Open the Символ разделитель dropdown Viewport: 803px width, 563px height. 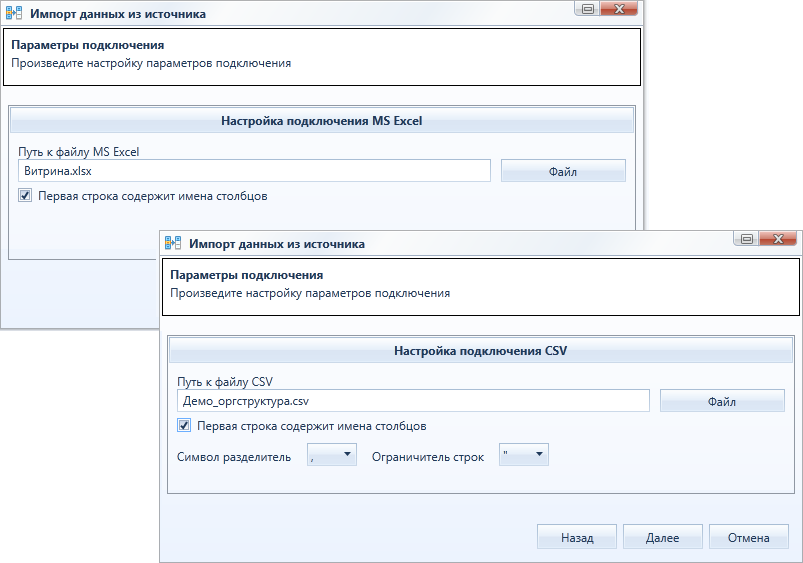click(x=332, y=454)
